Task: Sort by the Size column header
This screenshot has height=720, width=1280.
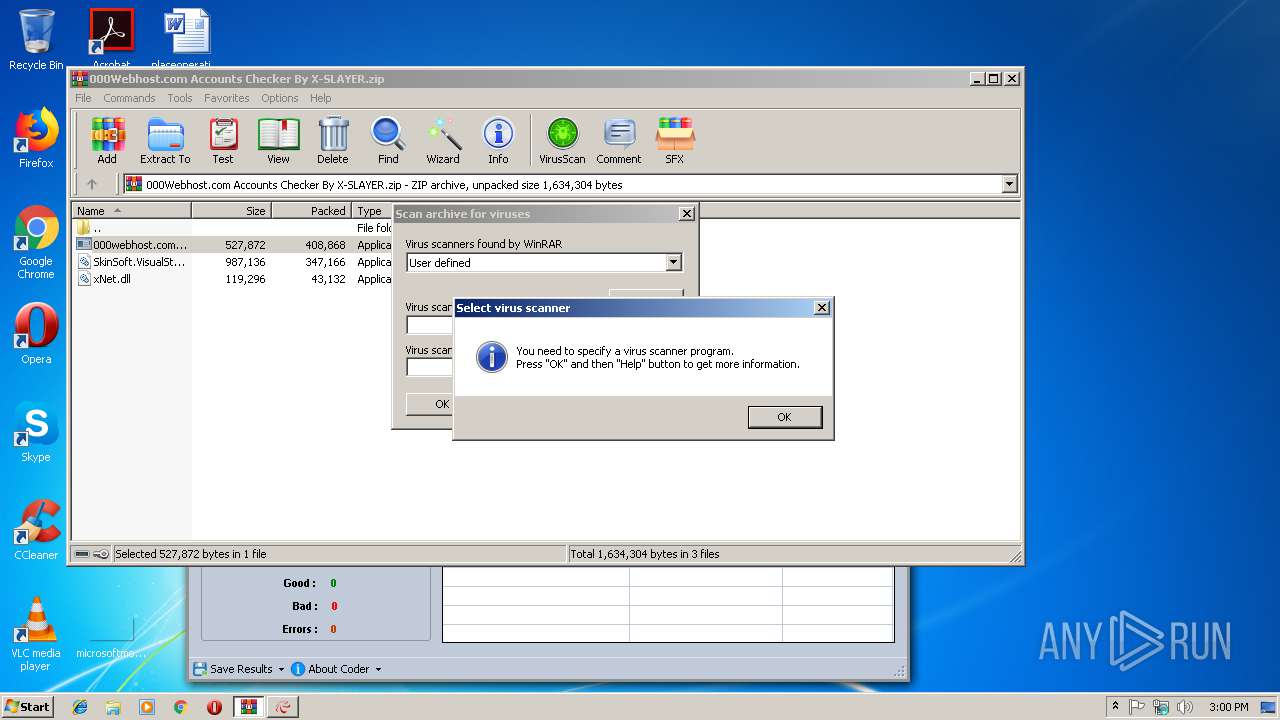Action: [231, 211]
